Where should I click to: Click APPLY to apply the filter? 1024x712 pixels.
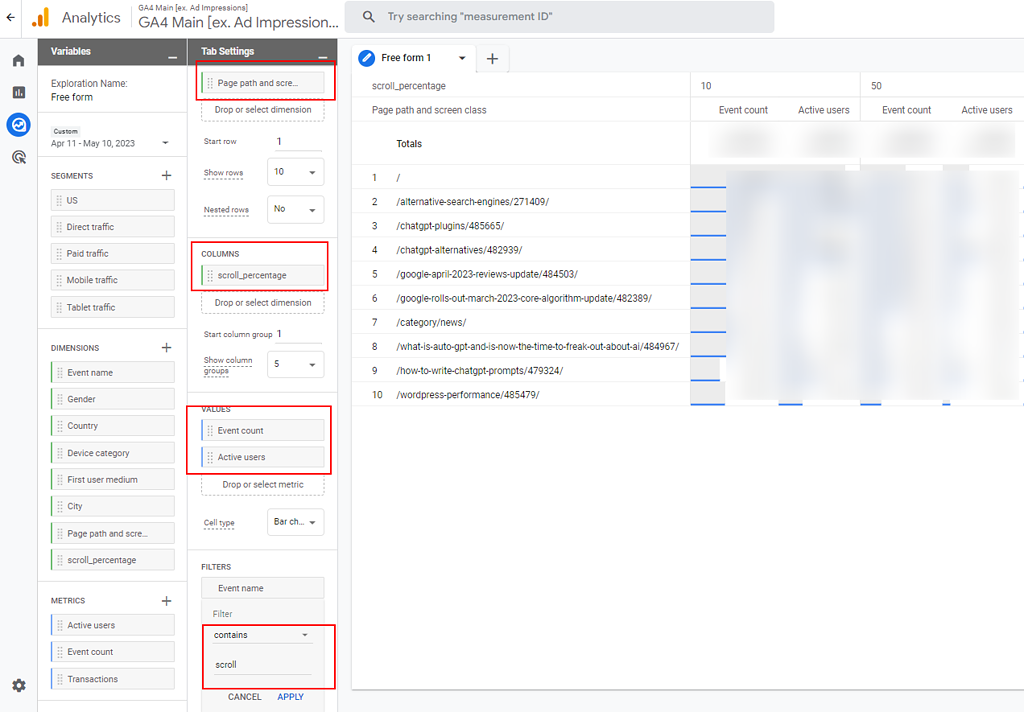click(290, 697)
